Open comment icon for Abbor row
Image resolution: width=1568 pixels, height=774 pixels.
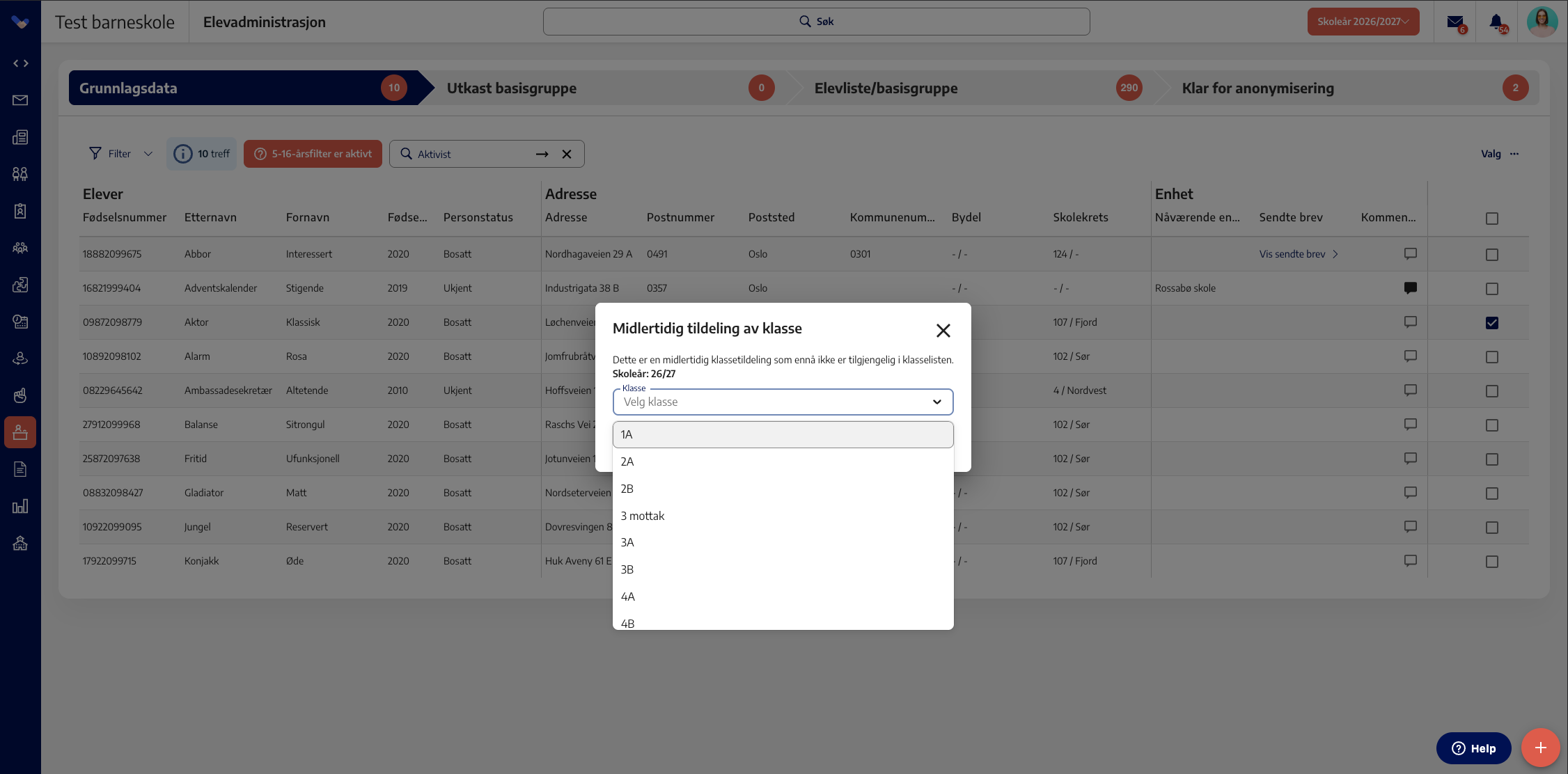pos(1411,254)
